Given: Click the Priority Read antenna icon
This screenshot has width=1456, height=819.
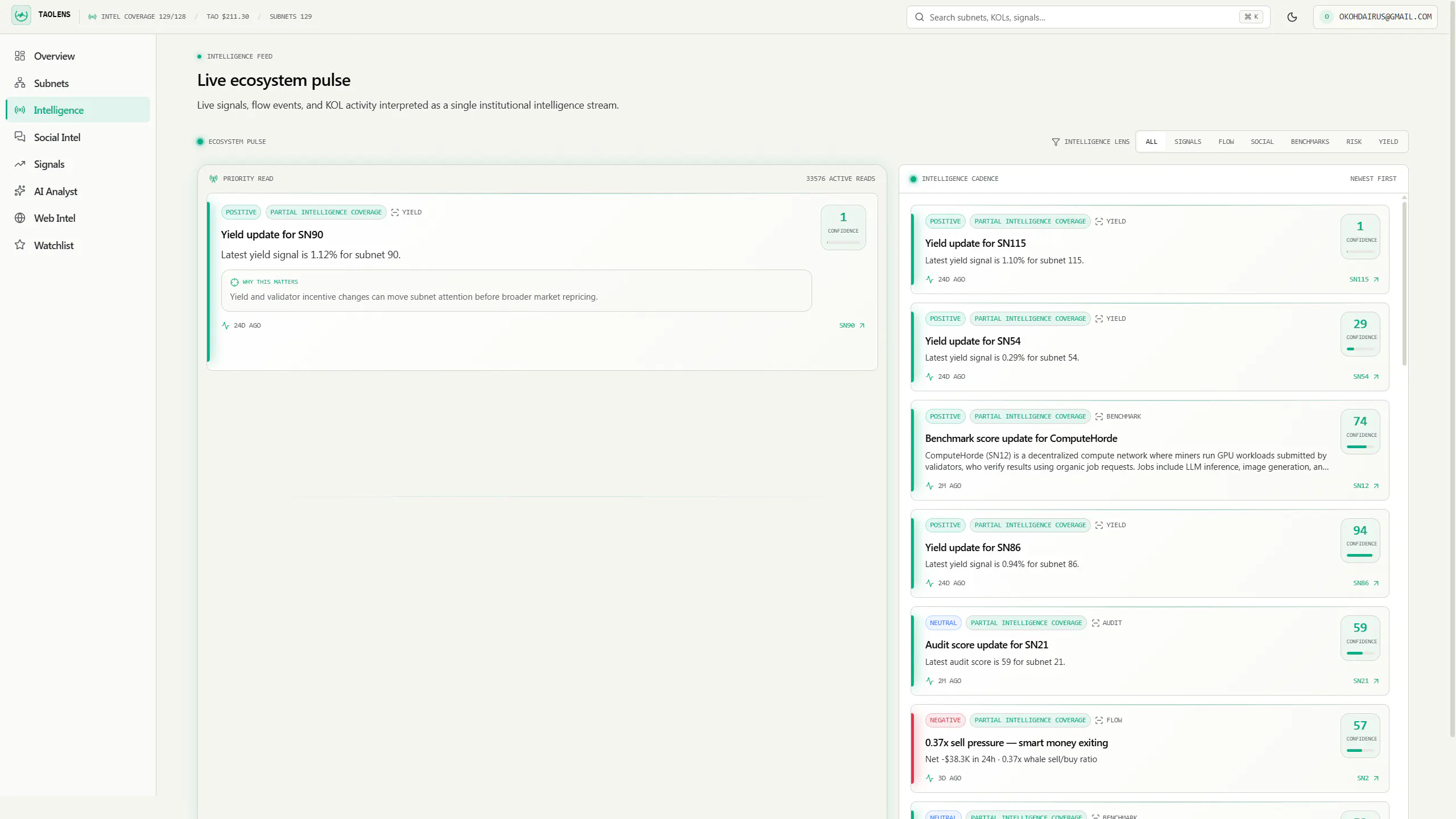Looking at the screenshot, I should pos(213,179).
